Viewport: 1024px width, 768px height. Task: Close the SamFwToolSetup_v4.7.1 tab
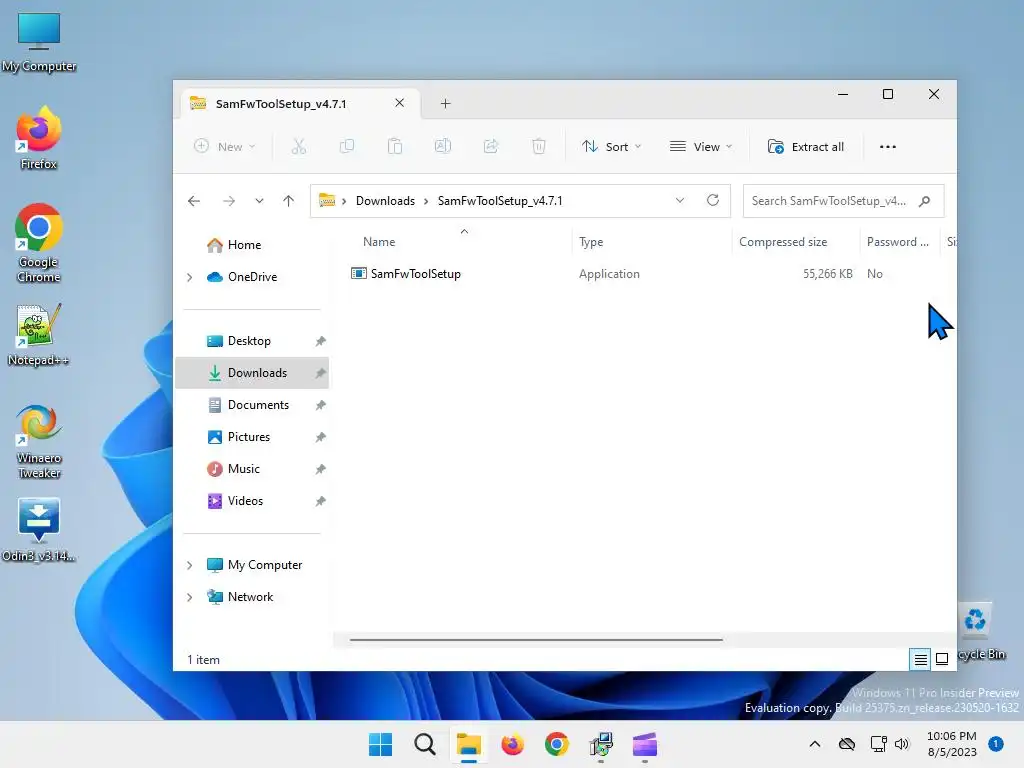(x=400, y=103)
